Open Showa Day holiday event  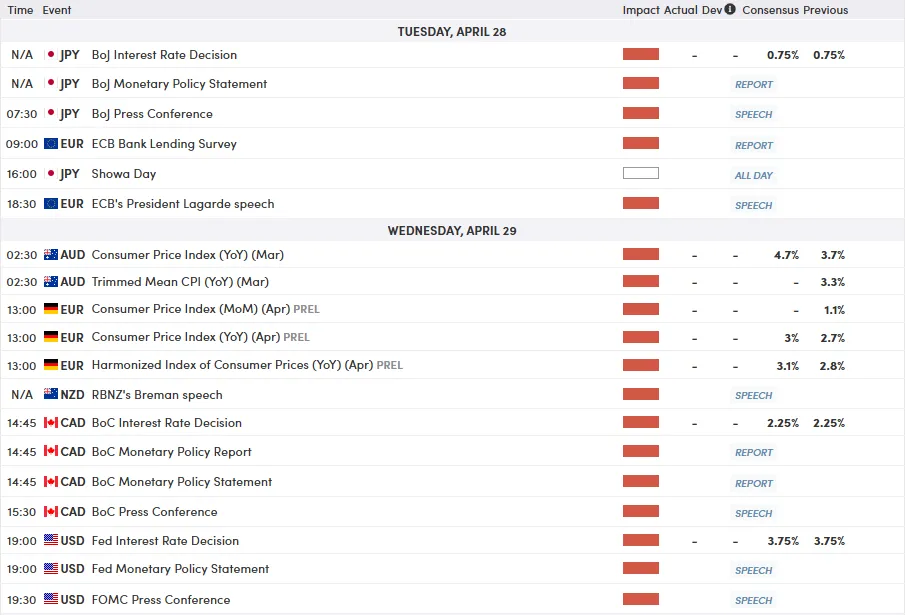point(124,174)
